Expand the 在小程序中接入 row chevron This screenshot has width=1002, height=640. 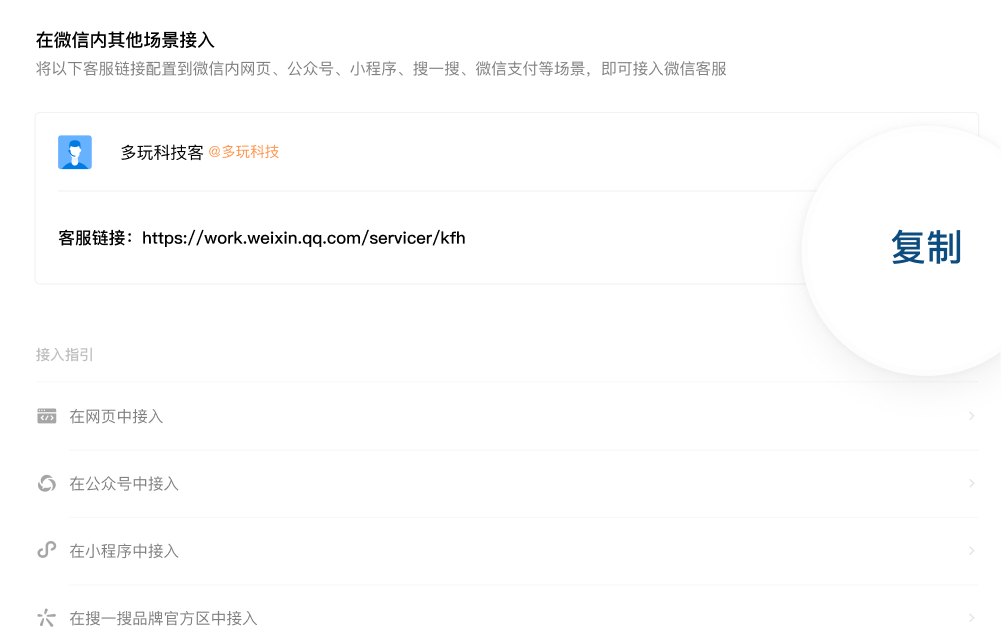[971, 550]
